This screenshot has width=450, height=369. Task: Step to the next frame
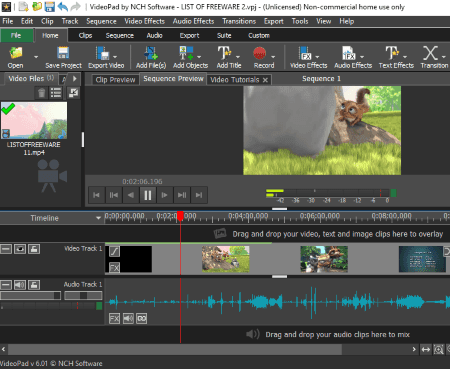tap(165, 195)
